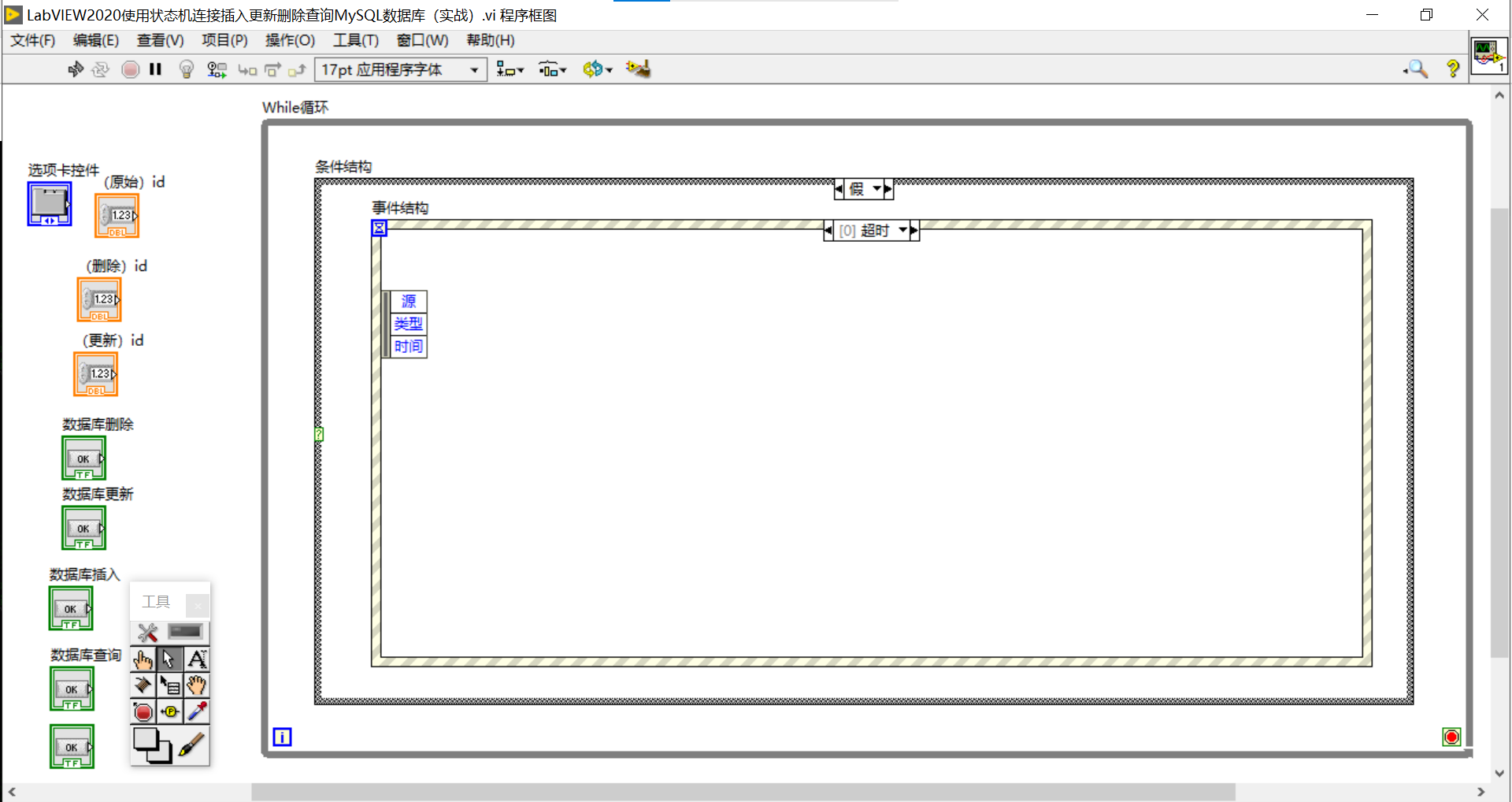Abort execution with the red stop icon
This screenshot has height=802, width=1512.
click(130, 69)
